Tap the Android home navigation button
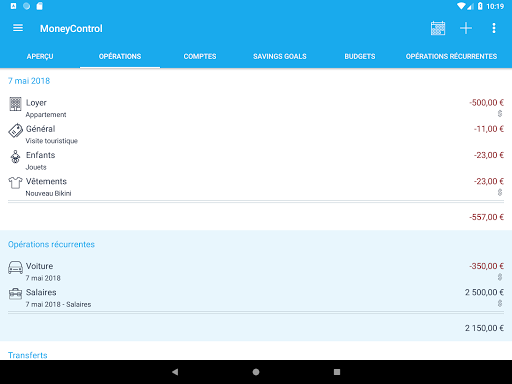This screenshot has height=384, width=512. 256,372
